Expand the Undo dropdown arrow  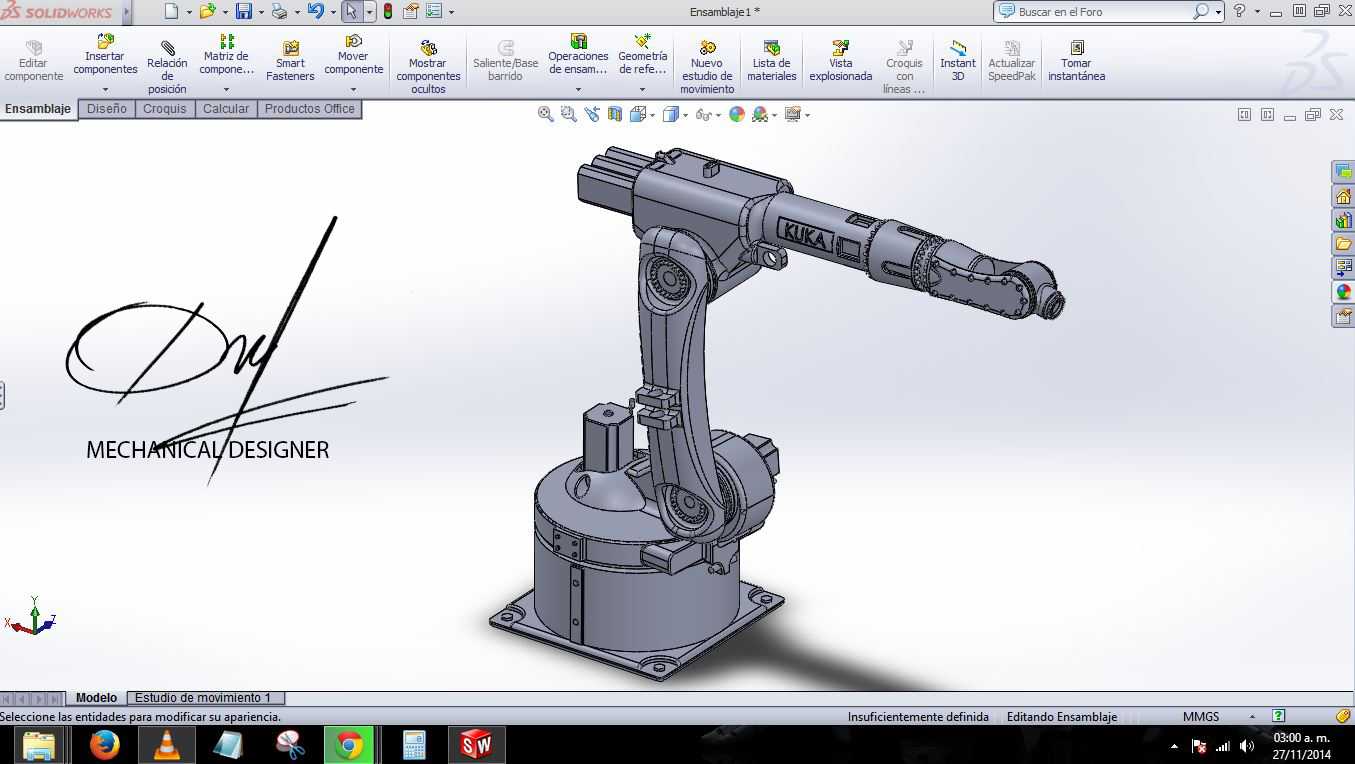[x=333, y=13]
